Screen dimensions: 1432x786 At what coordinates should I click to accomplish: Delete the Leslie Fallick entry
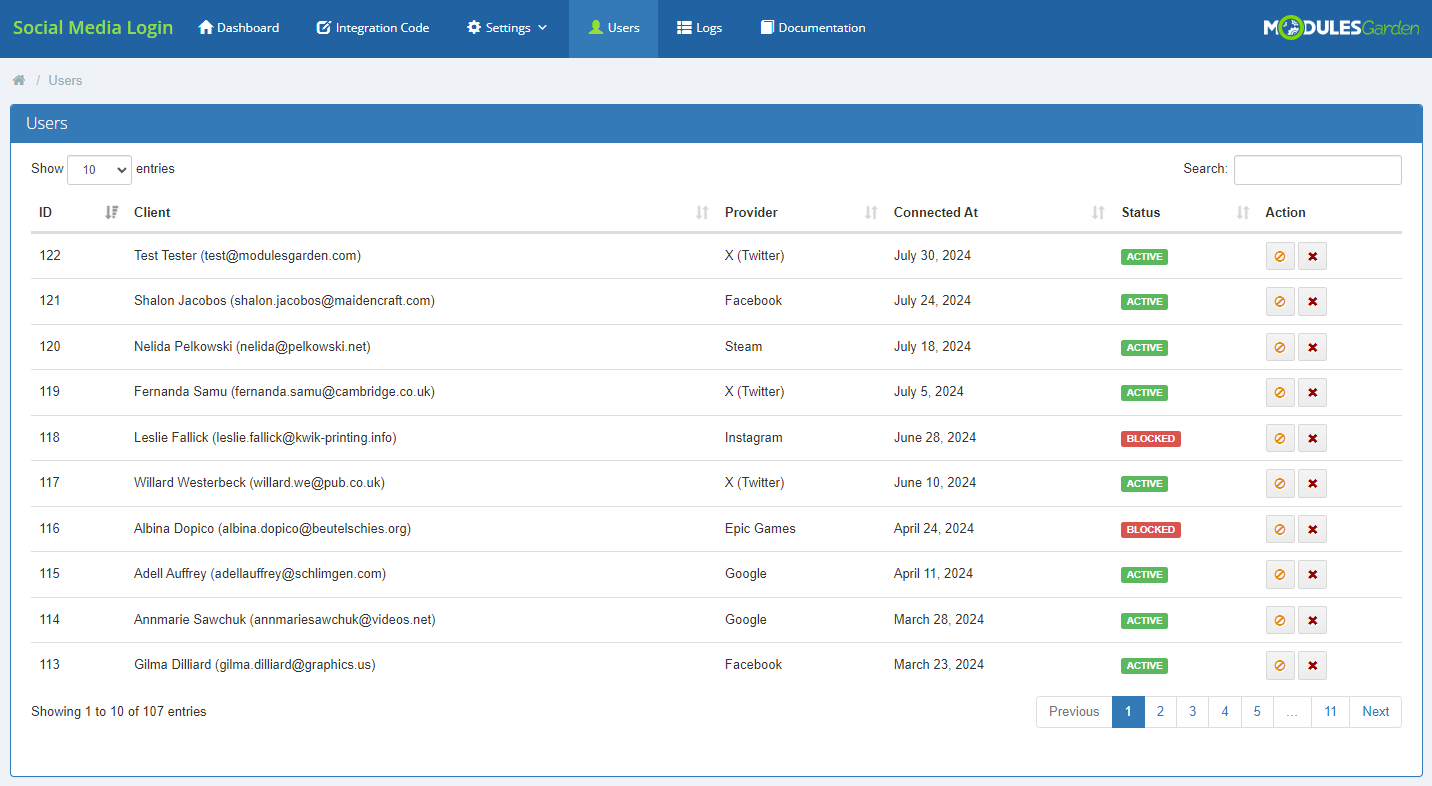point(1312,438)
